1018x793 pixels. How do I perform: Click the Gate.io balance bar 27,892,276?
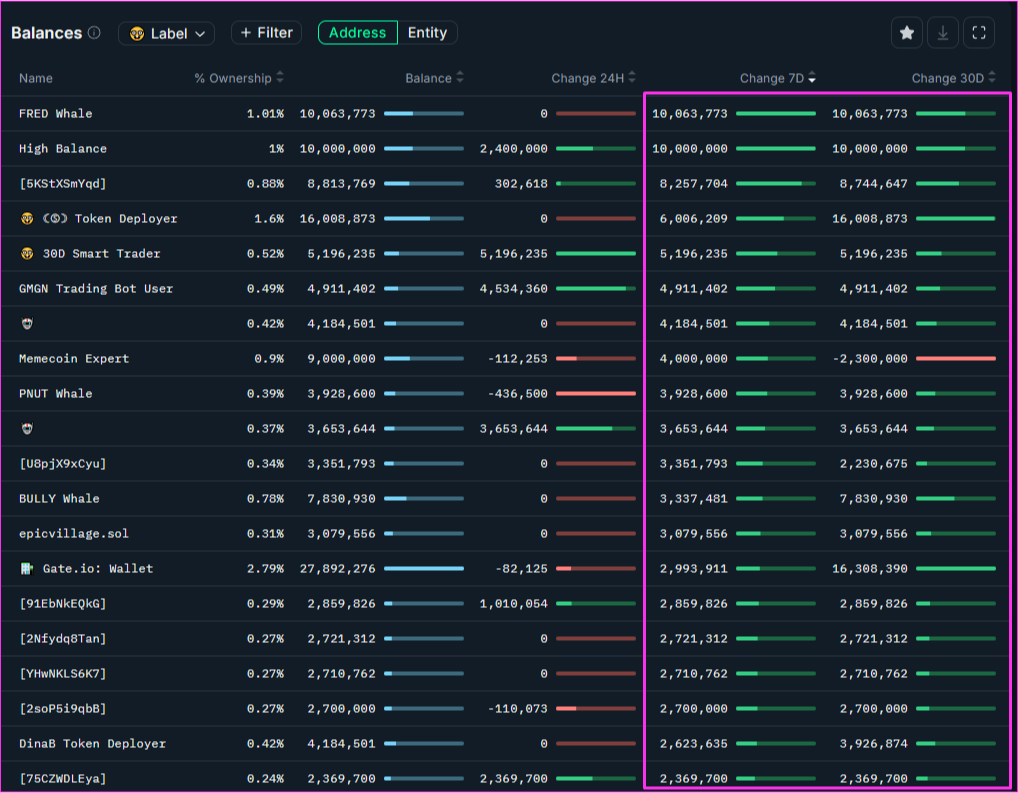click(x=424, y=569)
